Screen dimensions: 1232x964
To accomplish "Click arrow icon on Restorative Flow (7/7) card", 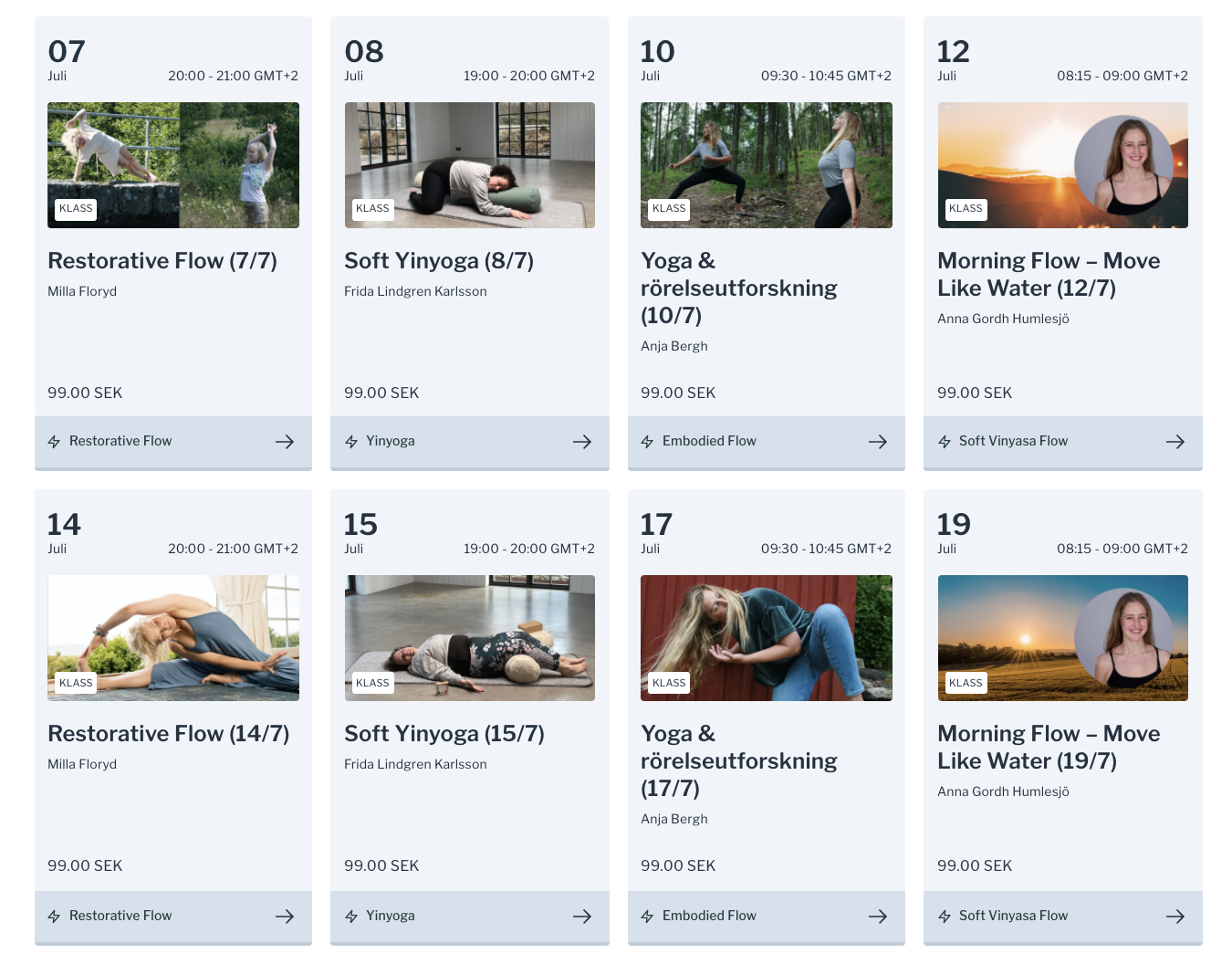I will [x=285, y=442].
